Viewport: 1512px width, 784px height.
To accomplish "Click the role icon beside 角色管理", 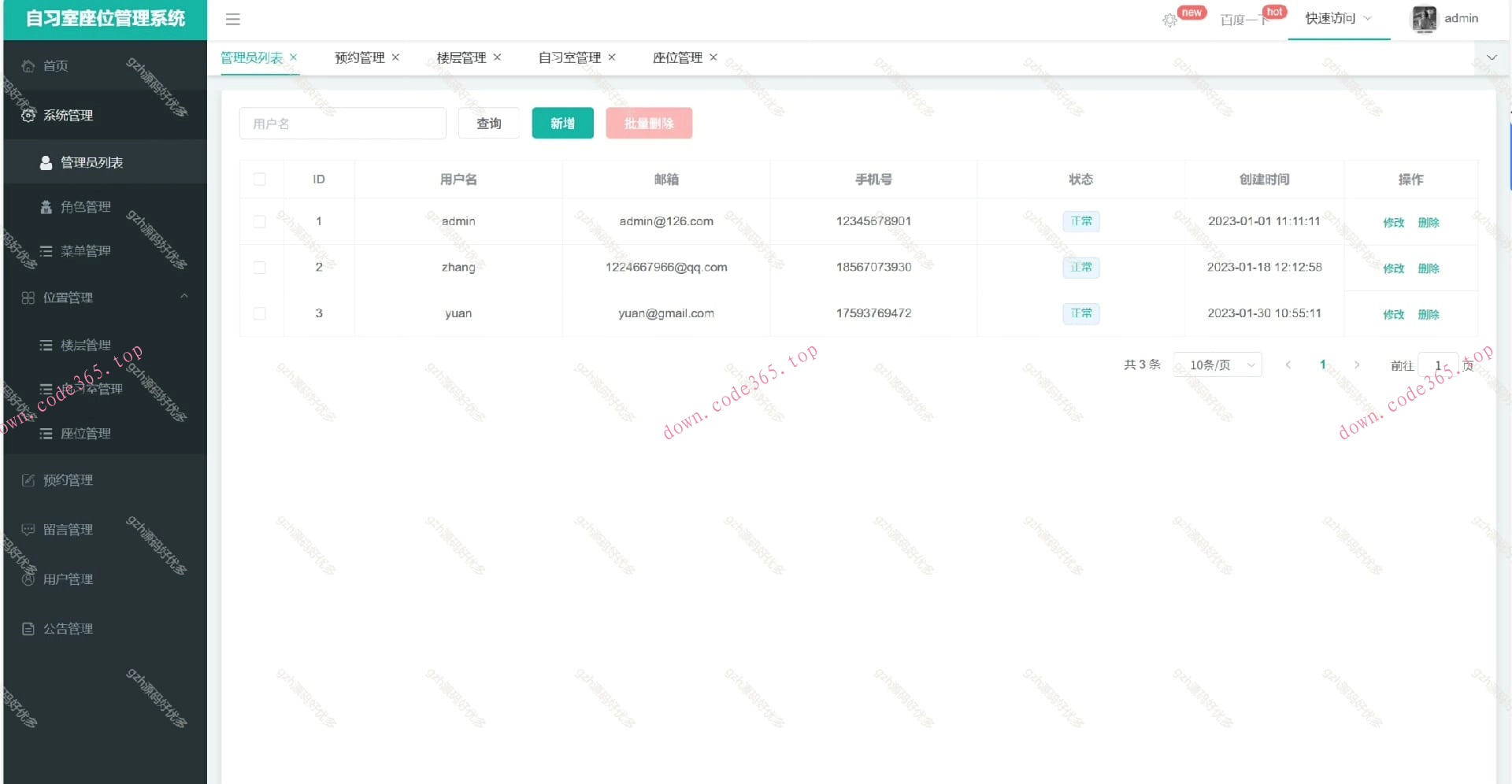I will point(46,207).
